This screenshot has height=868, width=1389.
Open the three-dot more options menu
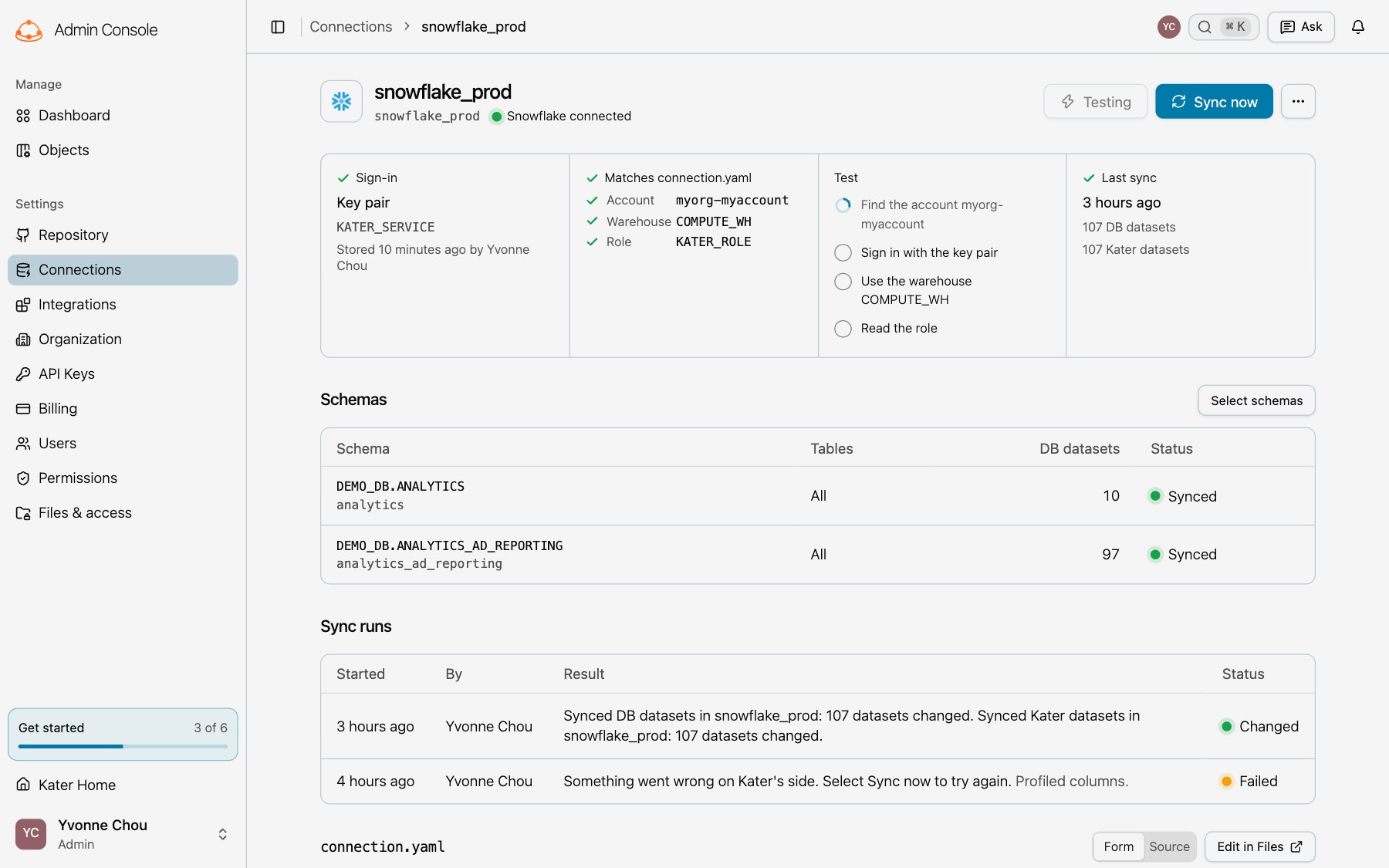click(x=1298, y=101)
